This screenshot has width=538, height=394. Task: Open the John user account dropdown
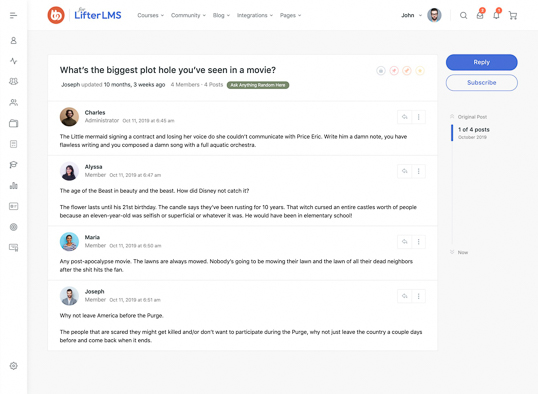411,15
